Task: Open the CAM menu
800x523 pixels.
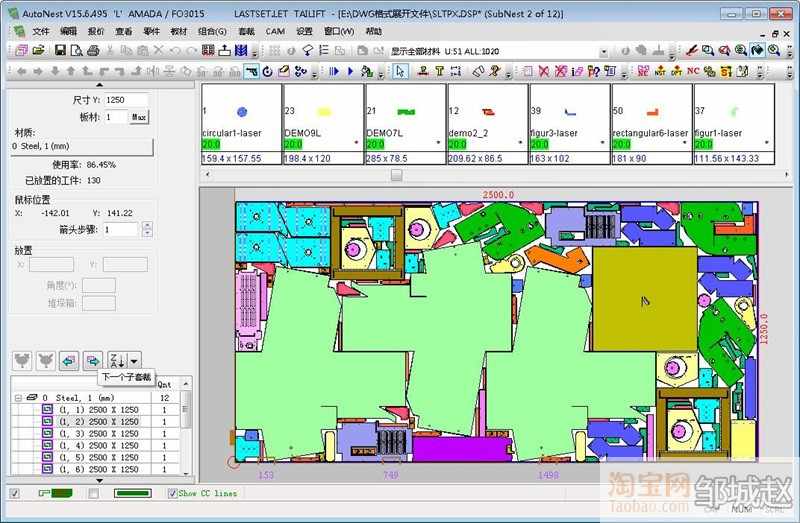Action: [275, 32]
